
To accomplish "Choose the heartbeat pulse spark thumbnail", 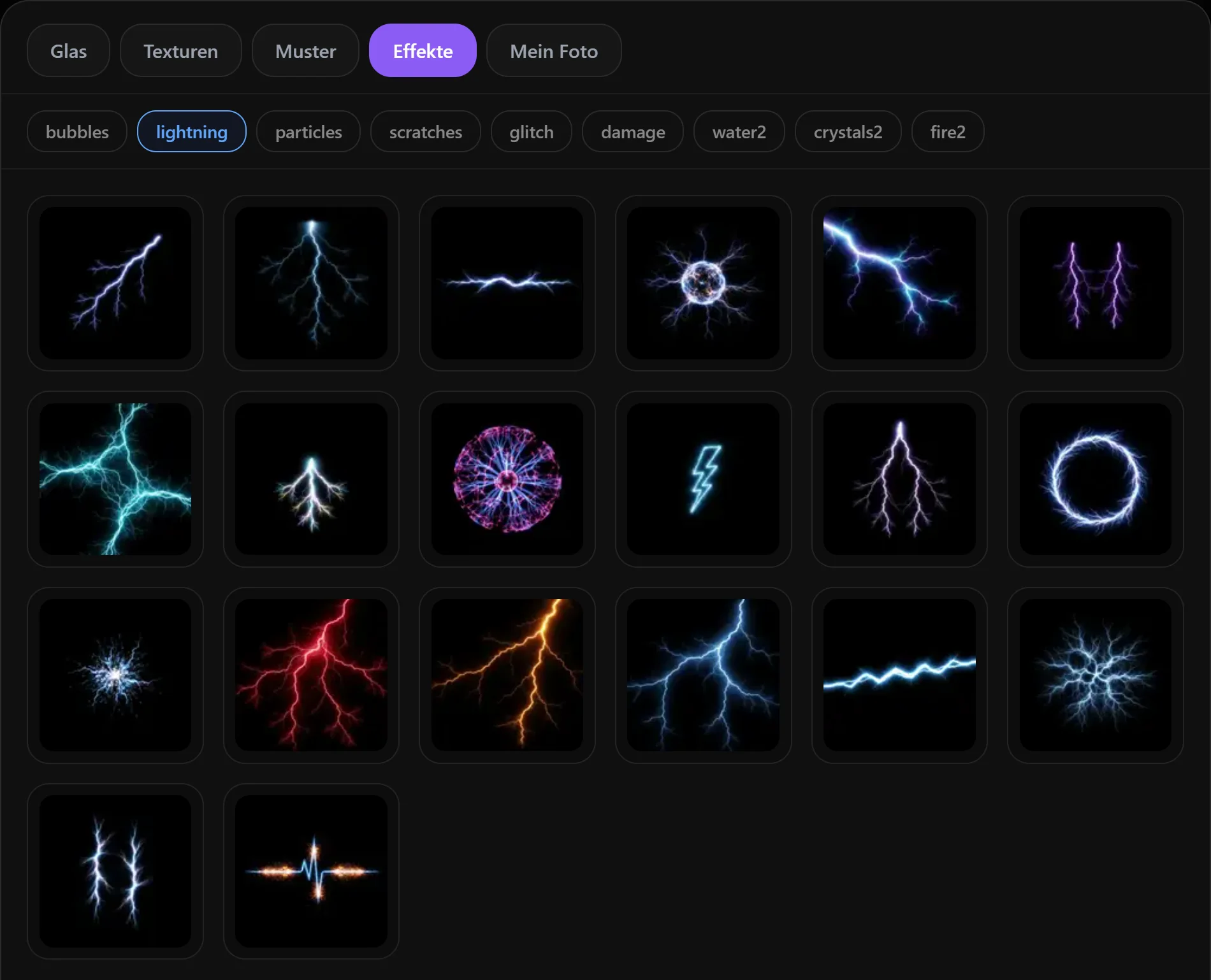I will [x=312, y=872].
